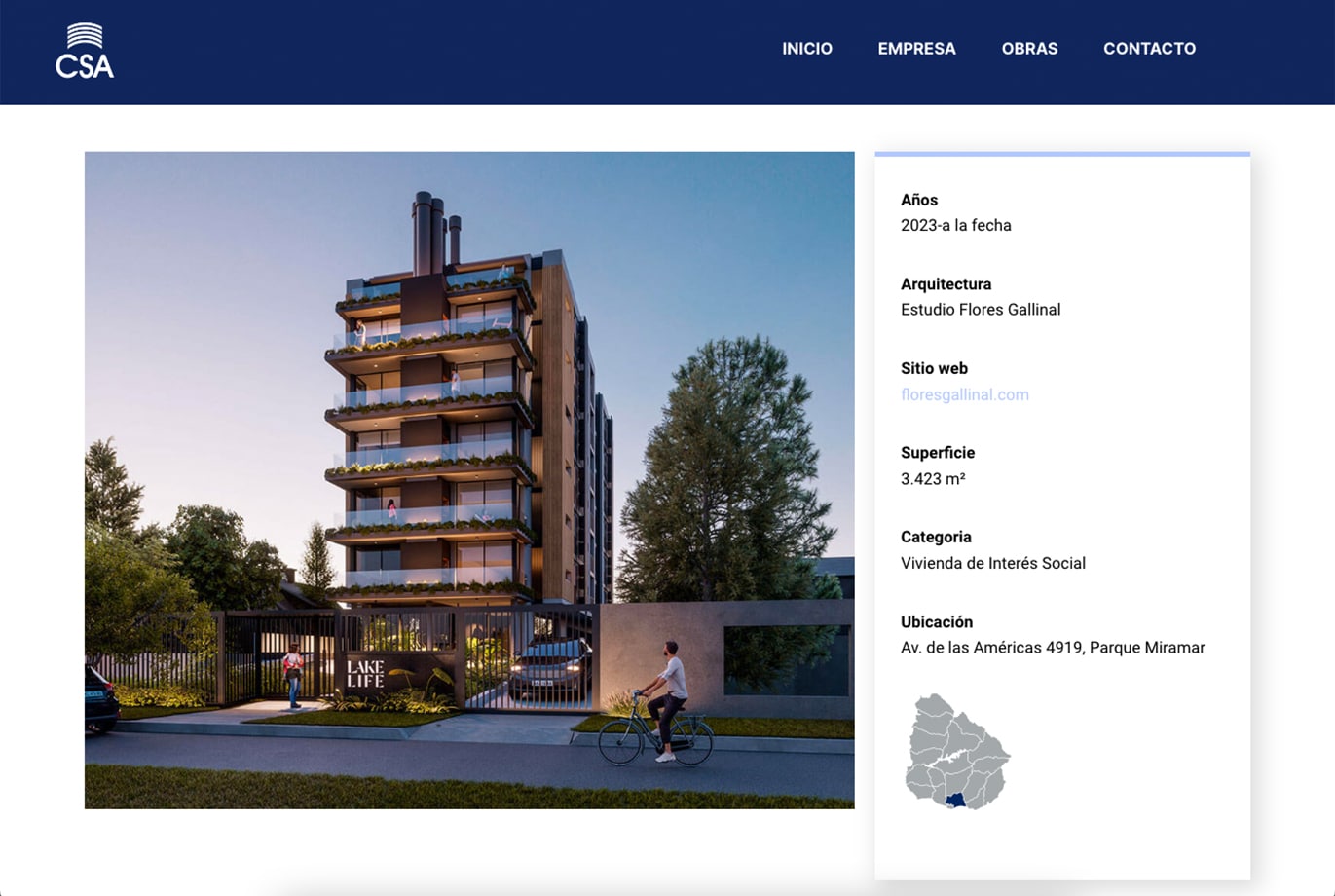
Task: Go to the EMPRESA page
Action: 916,49
